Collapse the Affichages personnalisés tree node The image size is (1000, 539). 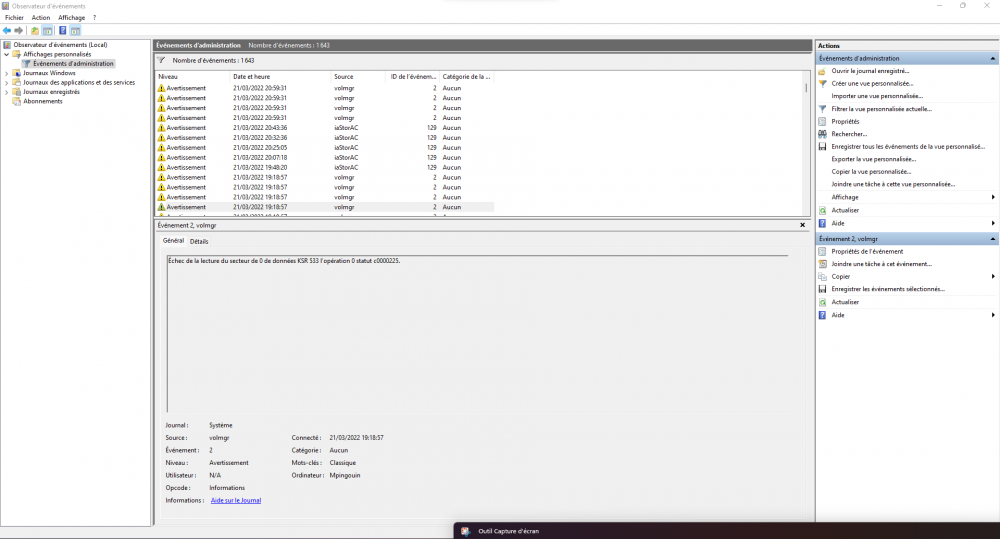(x=6, y=54)
